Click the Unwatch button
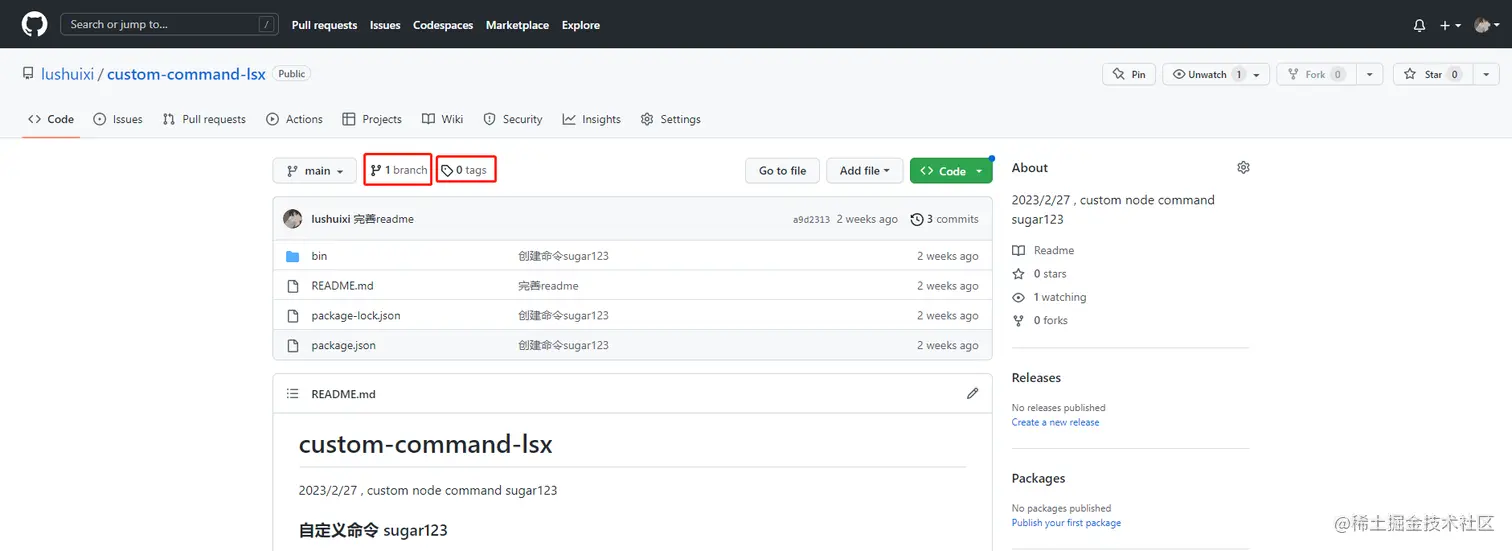This screenshot has width=1512, height=551. tap(1206, 74)
